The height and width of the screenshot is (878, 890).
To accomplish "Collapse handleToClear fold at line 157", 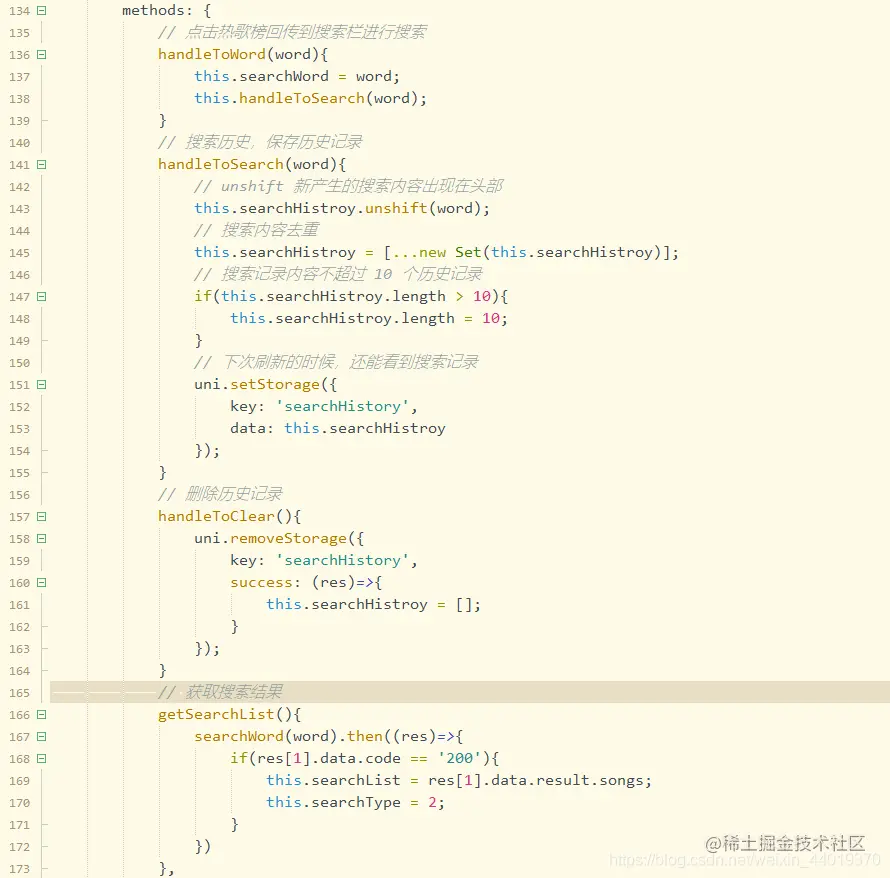I will (x=41, y=516).
